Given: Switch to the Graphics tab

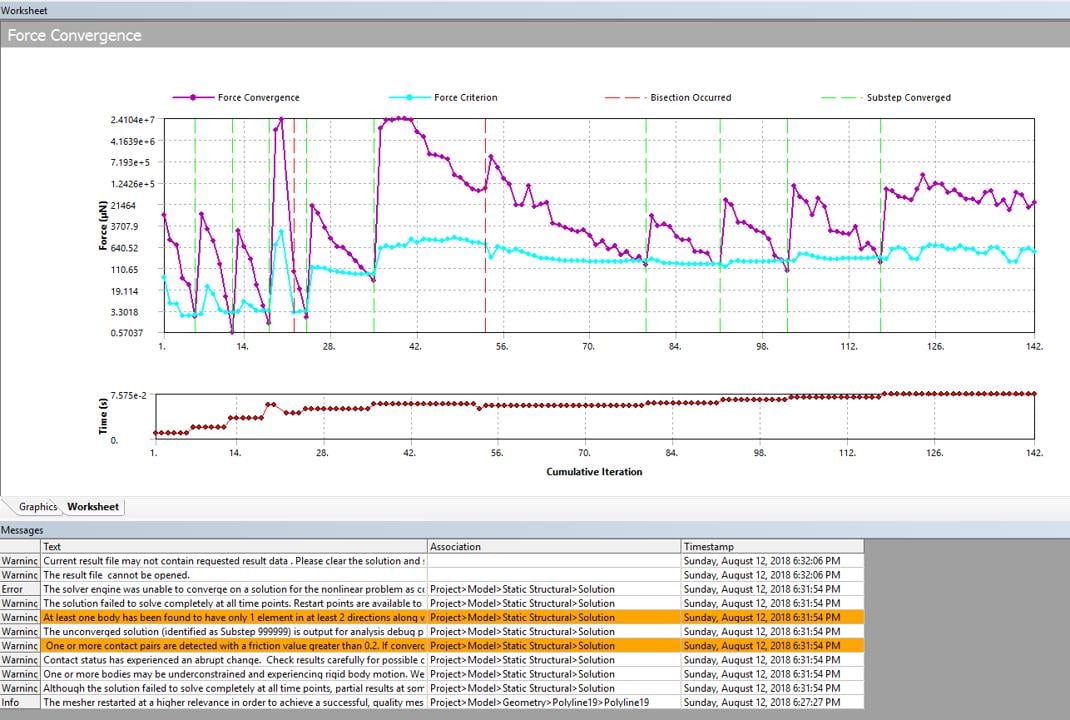Looking at the screenshot, I should (x=37, y=507).
